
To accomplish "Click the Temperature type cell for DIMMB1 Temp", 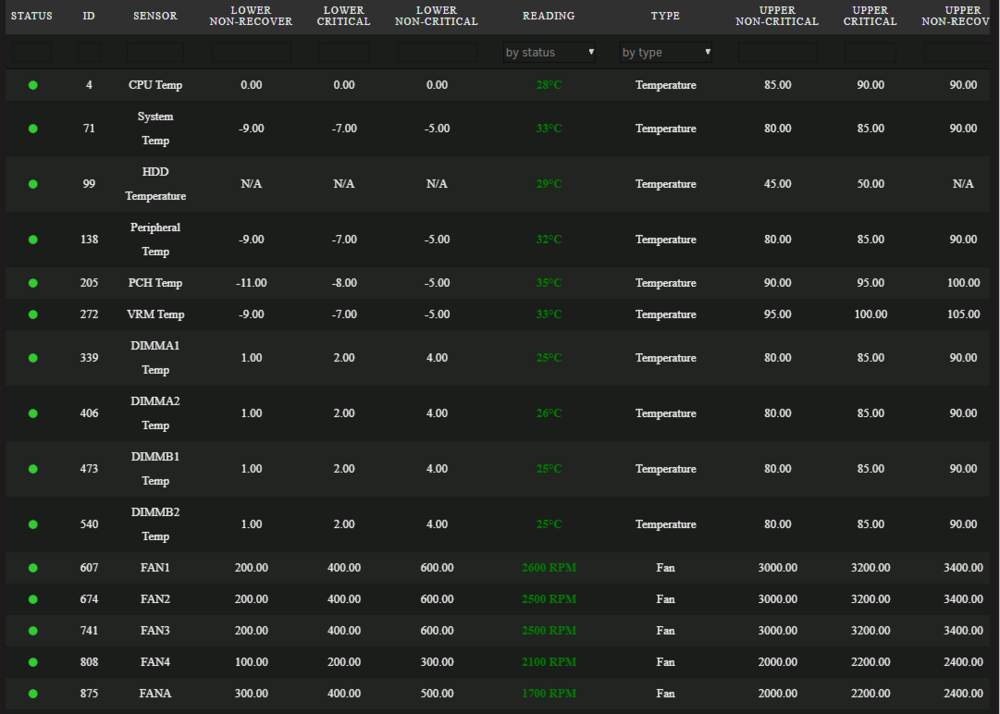I will 665,469.
